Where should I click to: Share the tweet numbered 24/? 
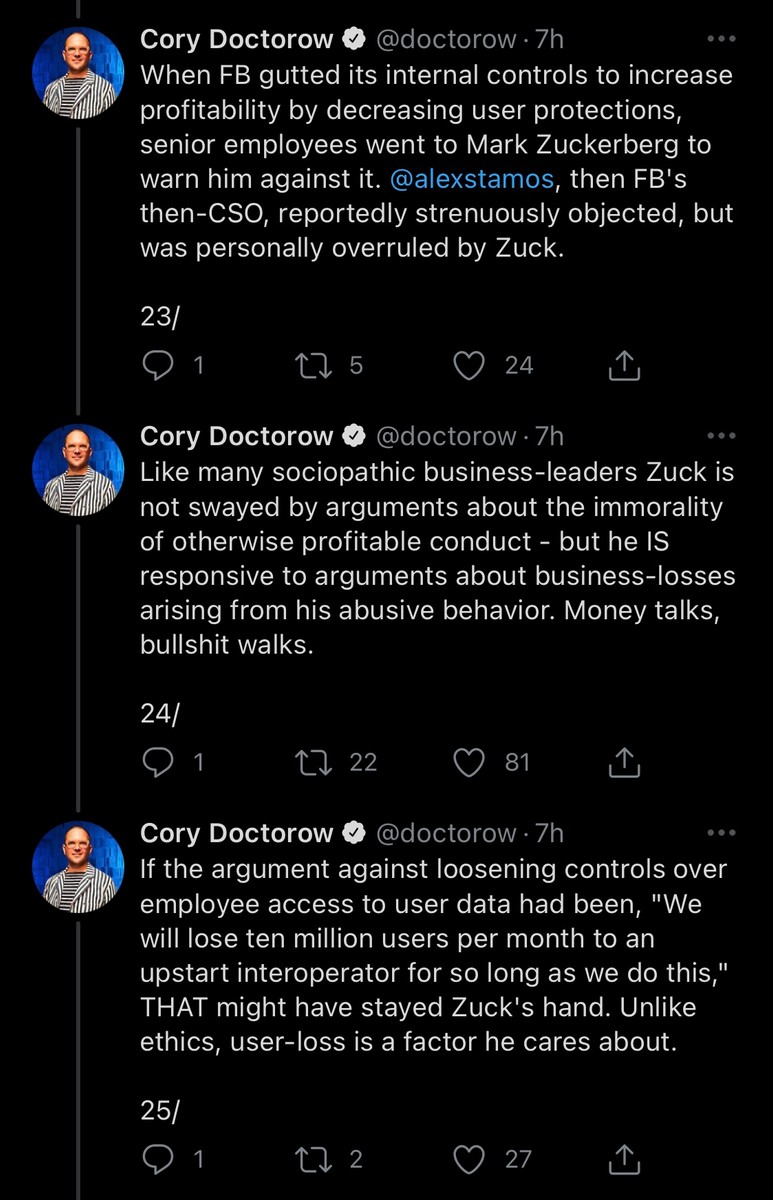(624, 763)
